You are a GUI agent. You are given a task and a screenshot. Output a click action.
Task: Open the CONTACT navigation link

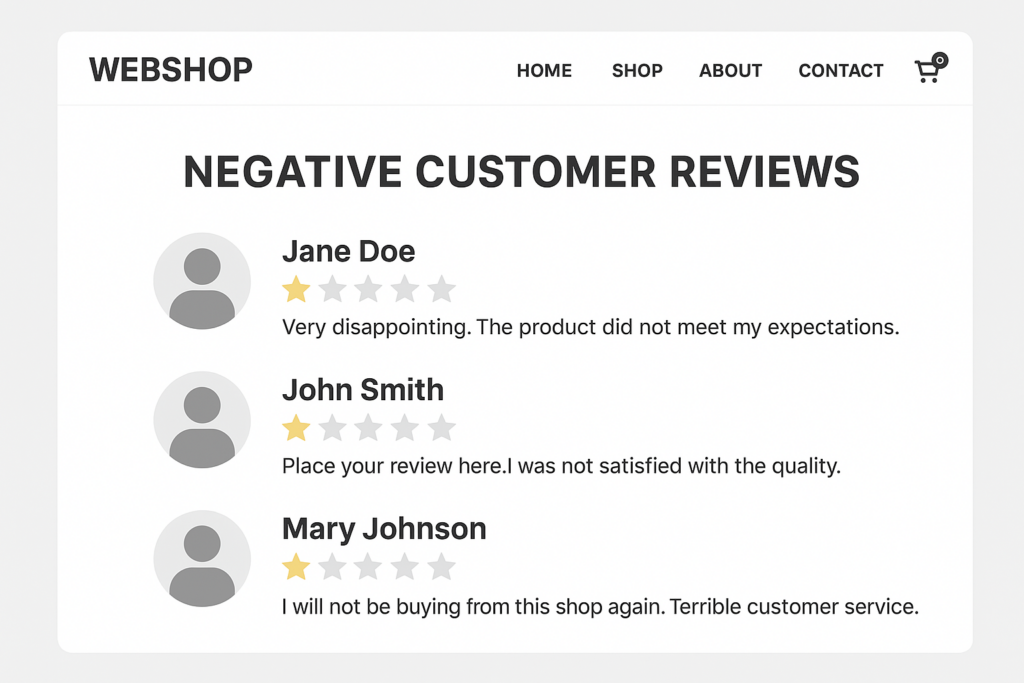tap(840, 71)
